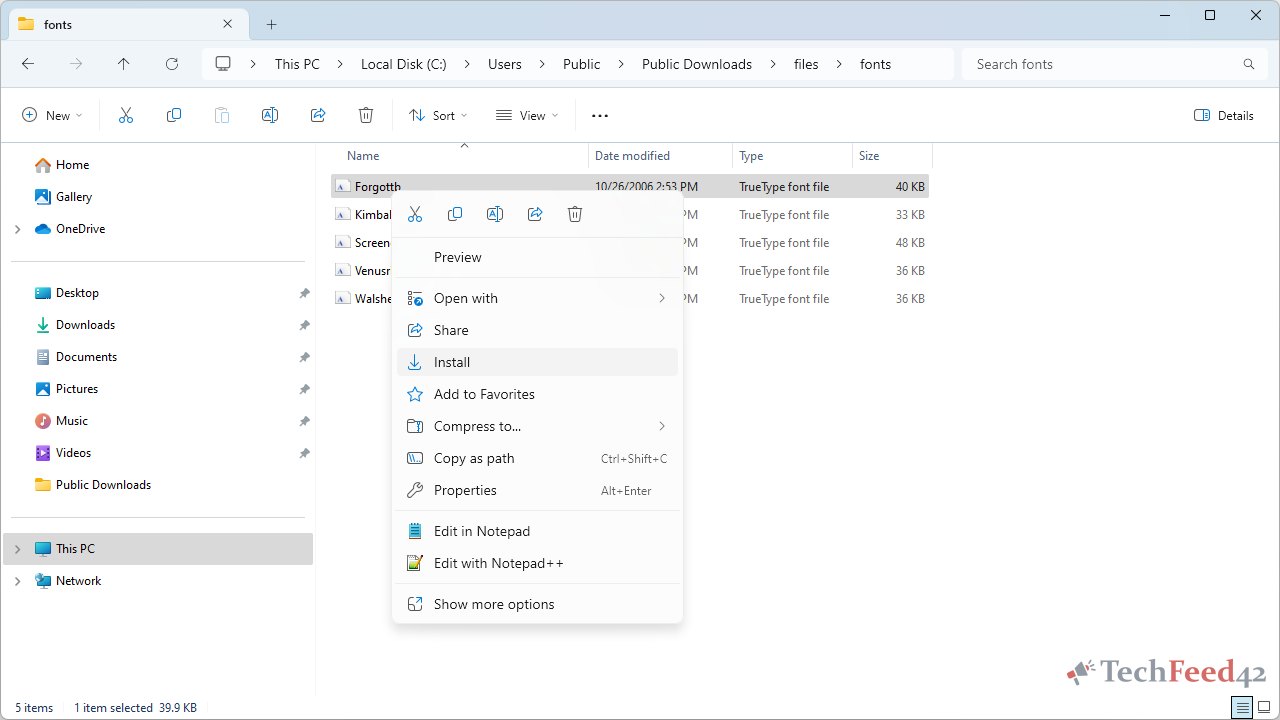Choose Add to Favorites
The width and height of the screenshot is (1280, 720).
pyautogui.click(x=537, y=394)
